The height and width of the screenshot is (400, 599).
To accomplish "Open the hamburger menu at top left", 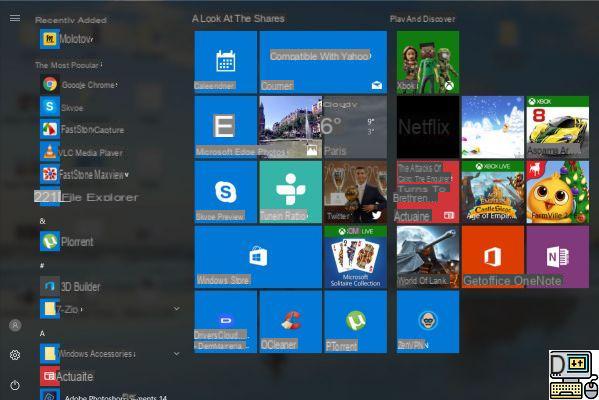I will (15, 18).
